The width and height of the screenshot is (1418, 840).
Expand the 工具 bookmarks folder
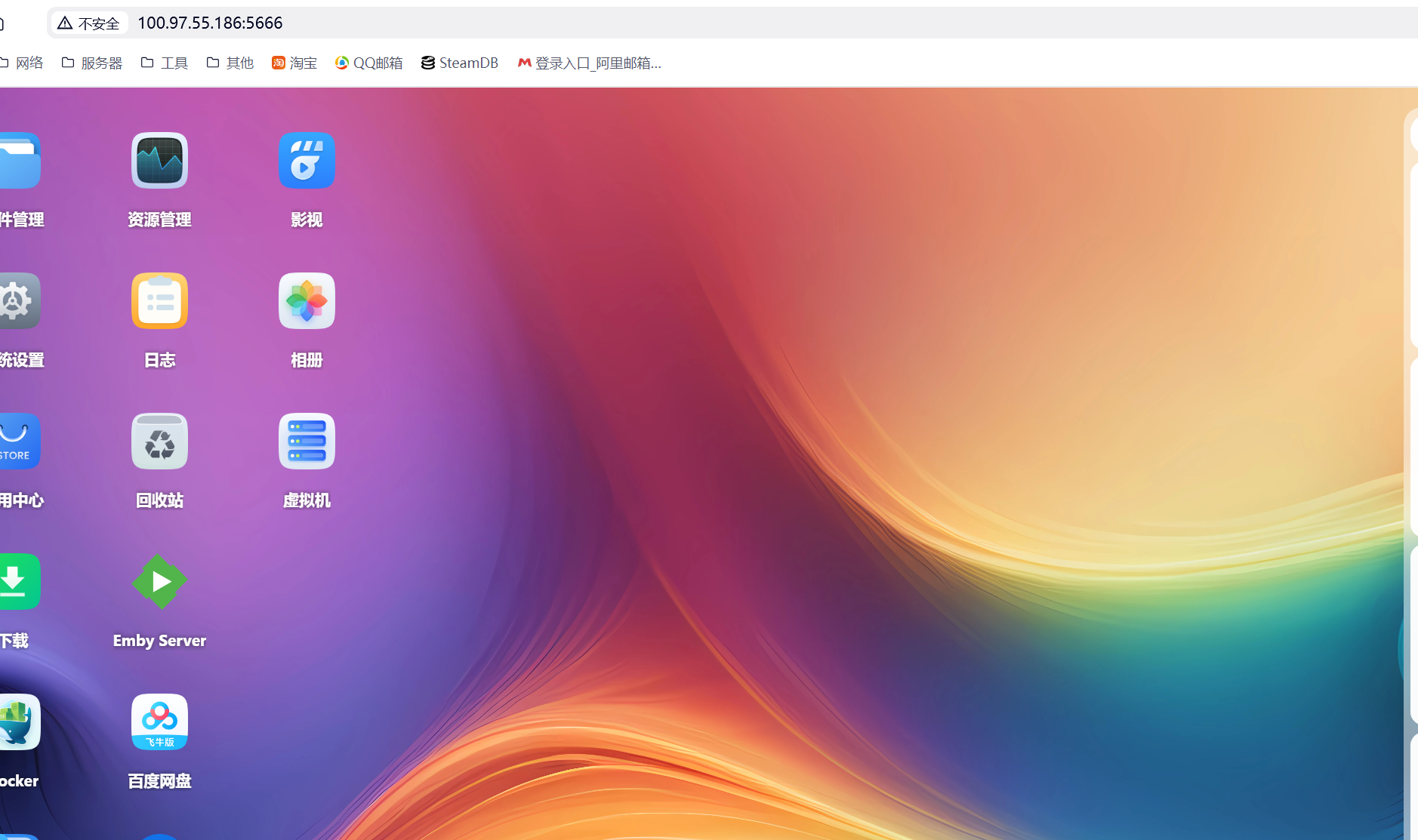[x=165, y=63]
